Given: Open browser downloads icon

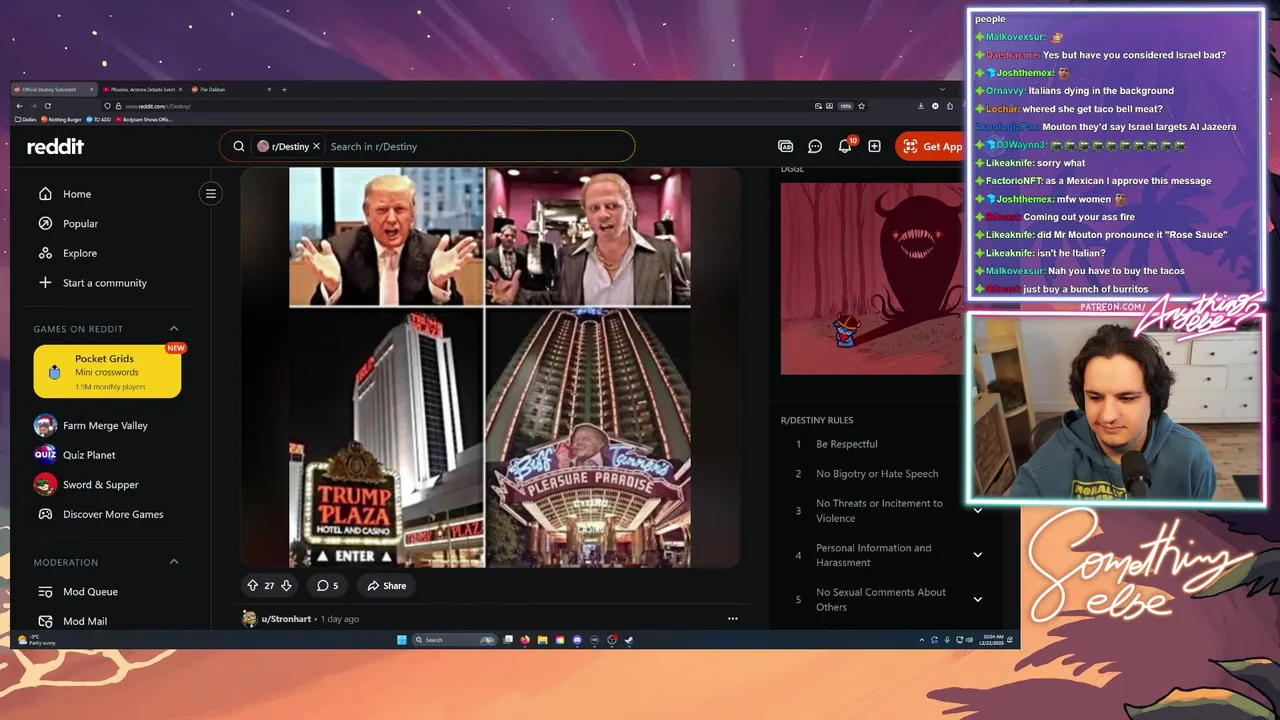Looking at the screenshot, I should 921,106.
